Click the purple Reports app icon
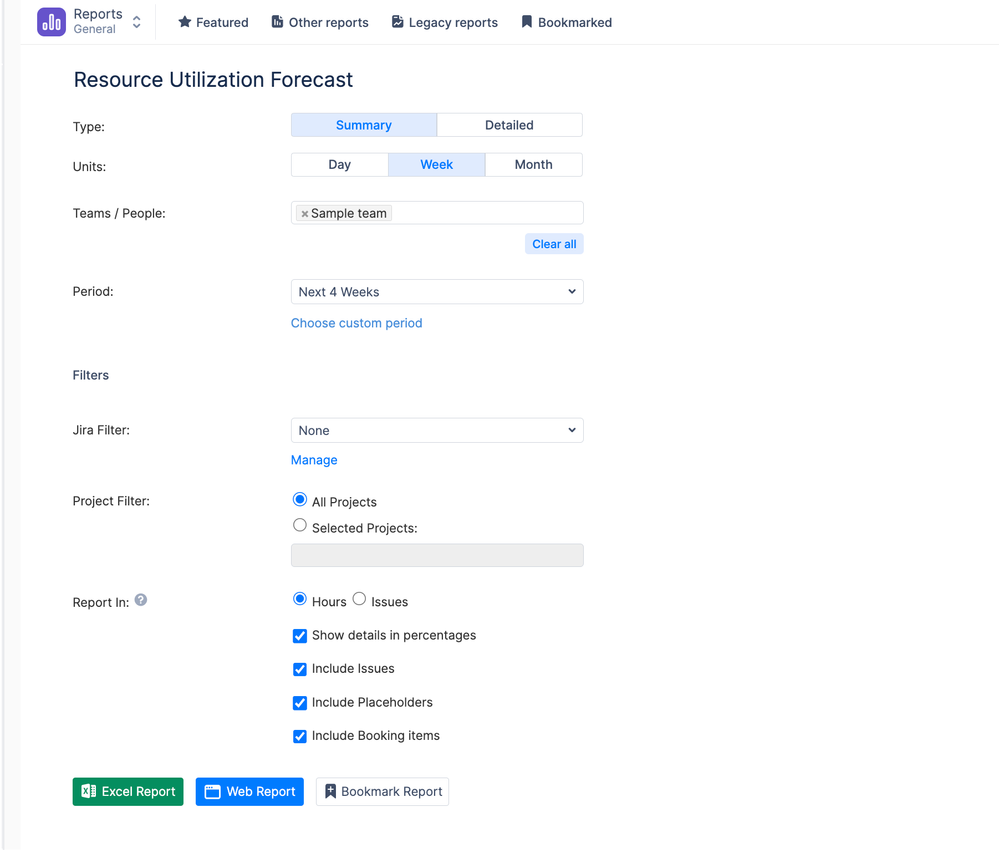 coord(51,21)
